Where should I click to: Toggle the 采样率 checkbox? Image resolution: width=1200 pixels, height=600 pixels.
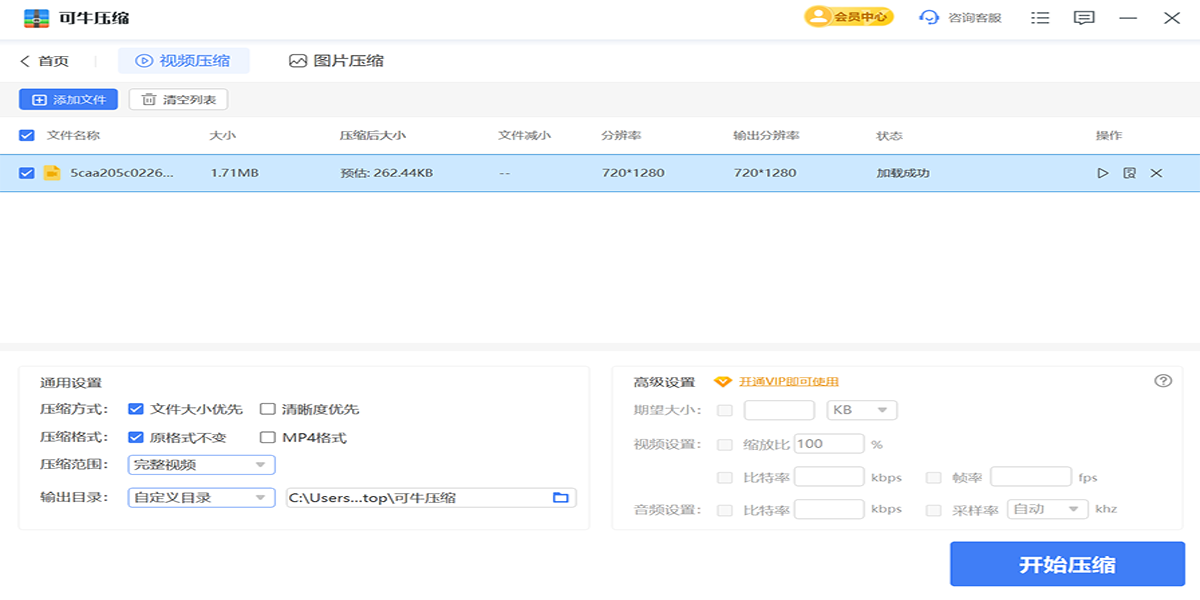pyautogui.click(x=933, y=510)
